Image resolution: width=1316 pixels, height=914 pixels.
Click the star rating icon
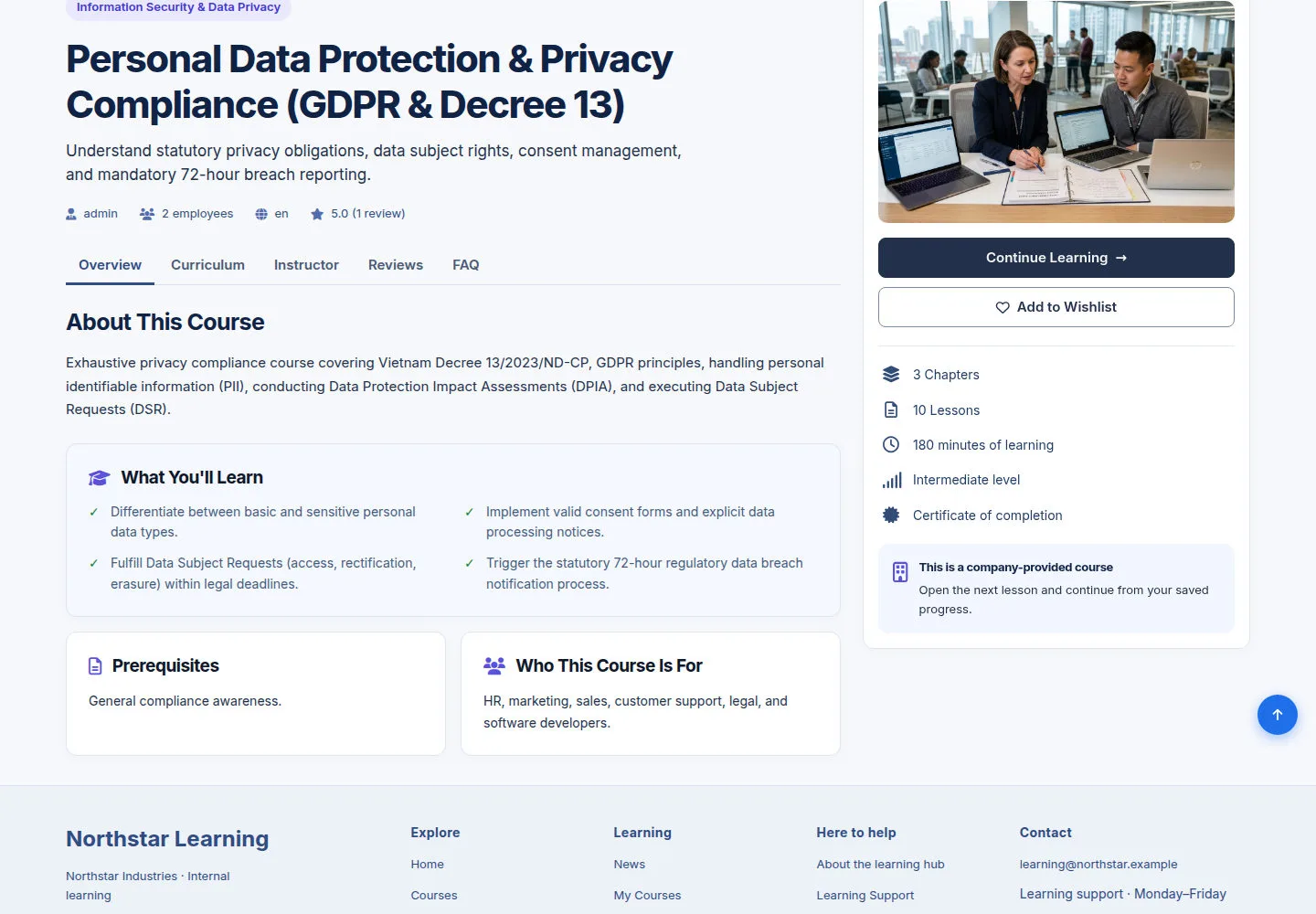pyautogui.click(x=317, y=214)
